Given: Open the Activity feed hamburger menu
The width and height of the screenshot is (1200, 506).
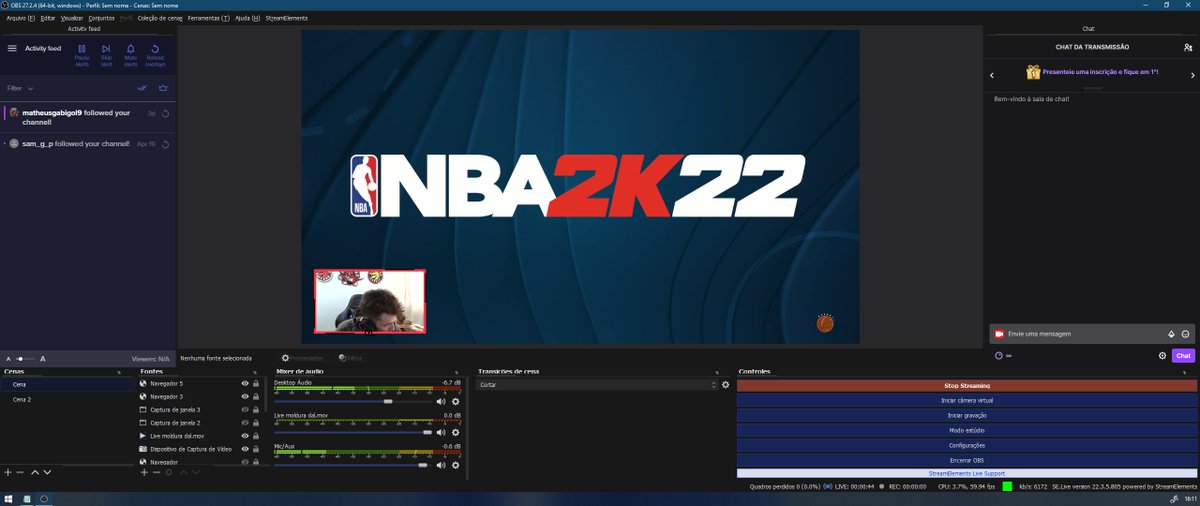Looking at the screenshot, I should (12, 48).
